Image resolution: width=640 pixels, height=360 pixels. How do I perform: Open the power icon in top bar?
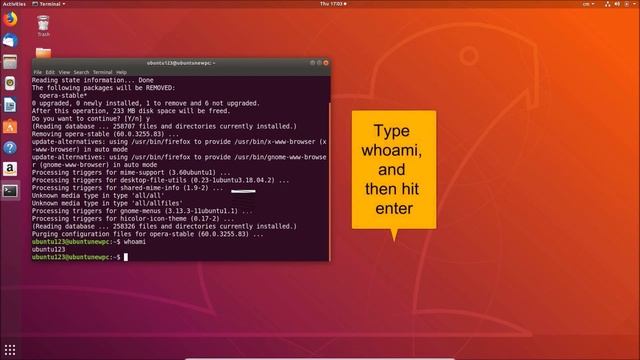(x=627, y=4)
